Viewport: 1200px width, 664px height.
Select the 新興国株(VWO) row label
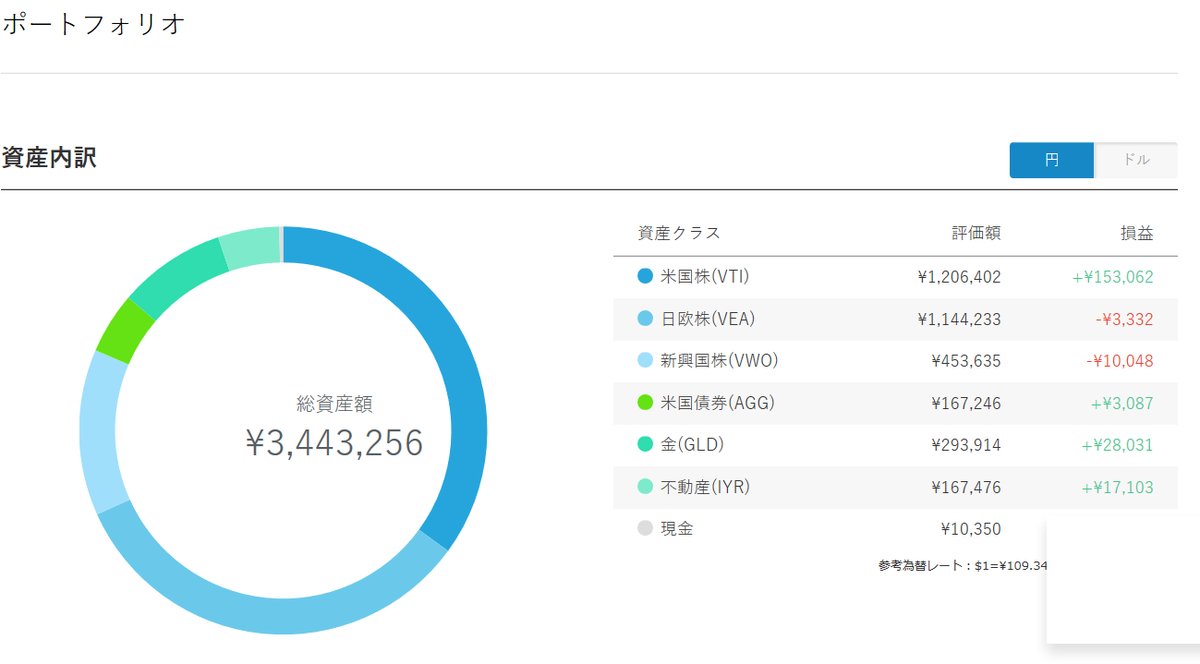pyautogui.click(x=719, y=361)
